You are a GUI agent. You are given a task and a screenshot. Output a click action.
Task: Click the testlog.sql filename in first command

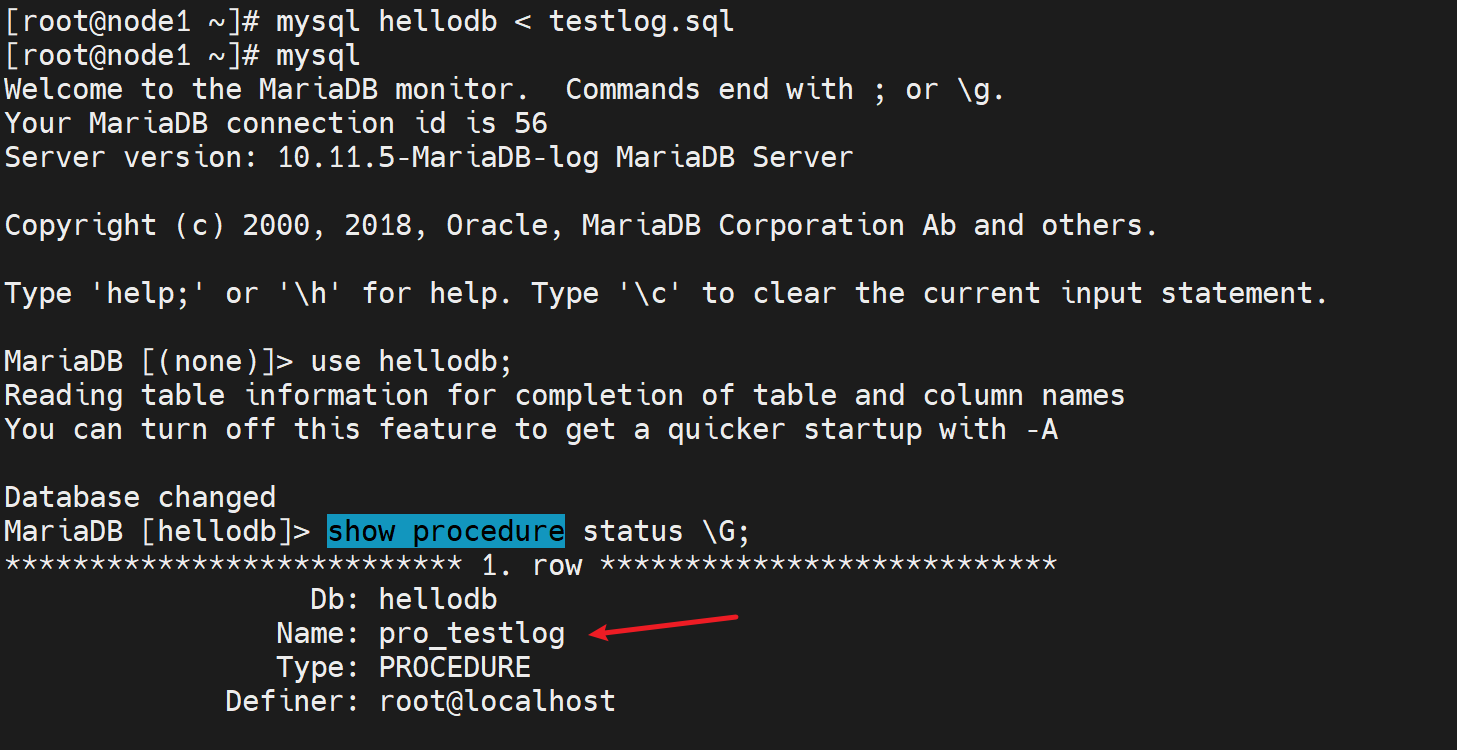point(641,22)
